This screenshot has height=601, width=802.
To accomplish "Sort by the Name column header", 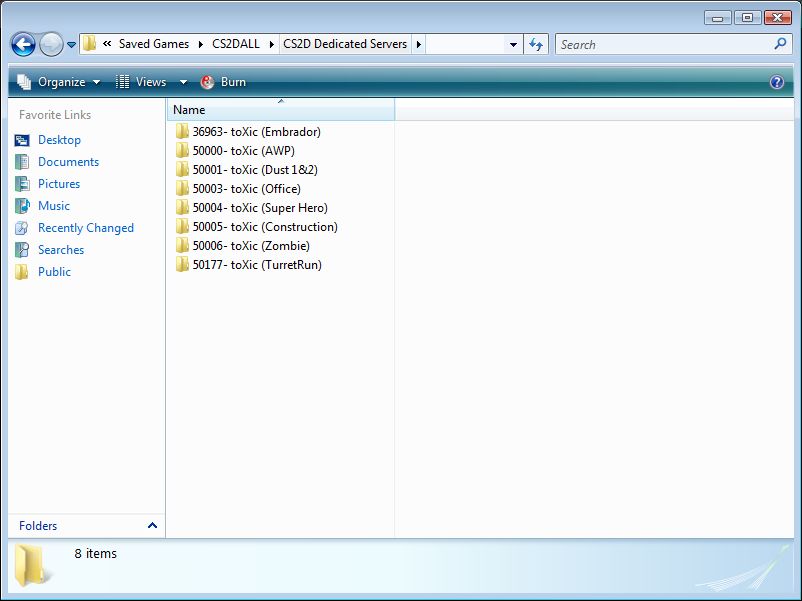I will (280, 109).
